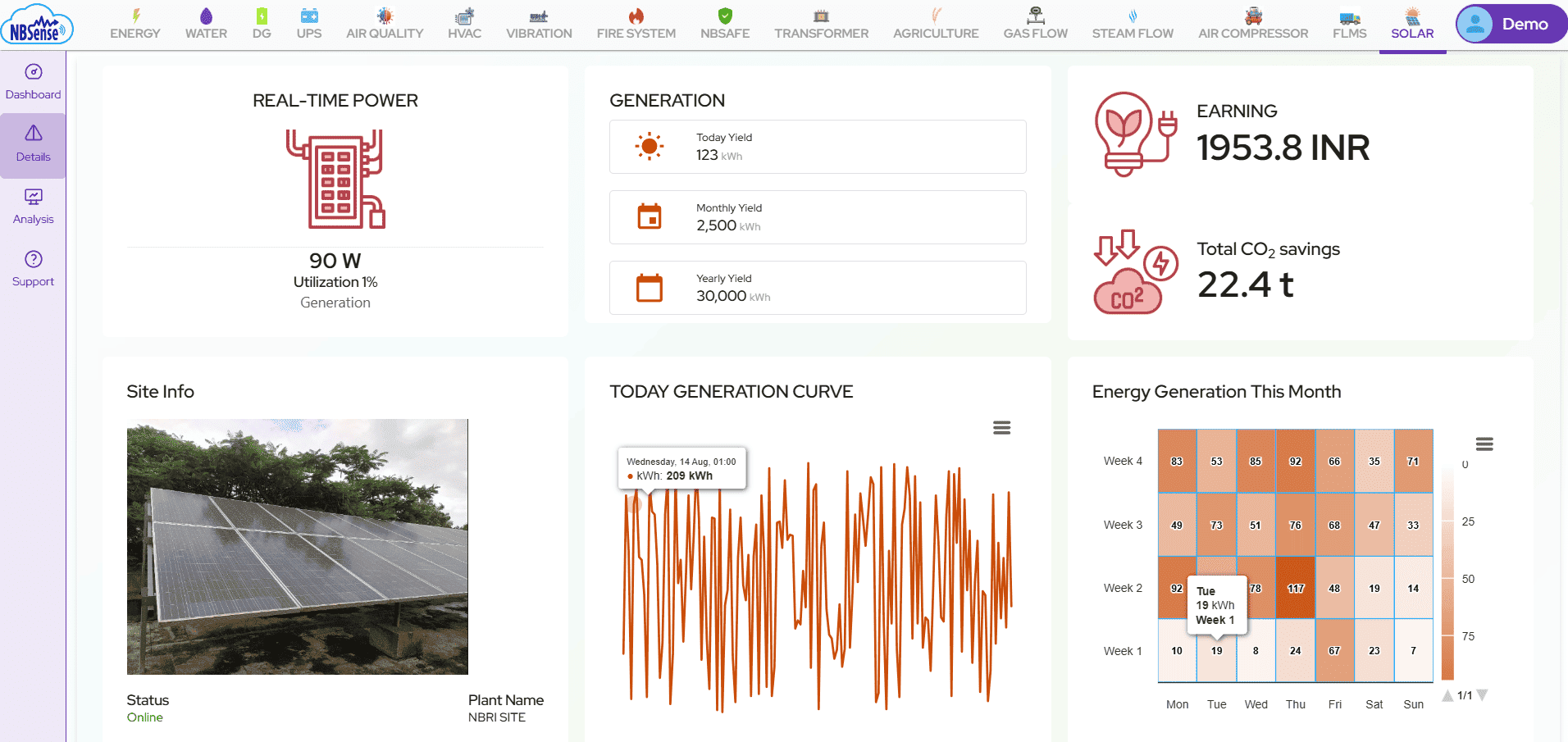Click the SOLAR panel icon
The width and height of the screenshot is (1568, 742).
click(1412, 16)
